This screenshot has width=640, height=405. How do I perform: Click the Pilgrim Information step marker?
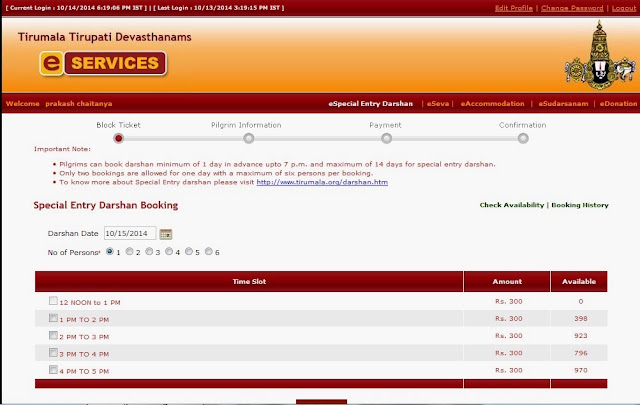pos(249,138)
